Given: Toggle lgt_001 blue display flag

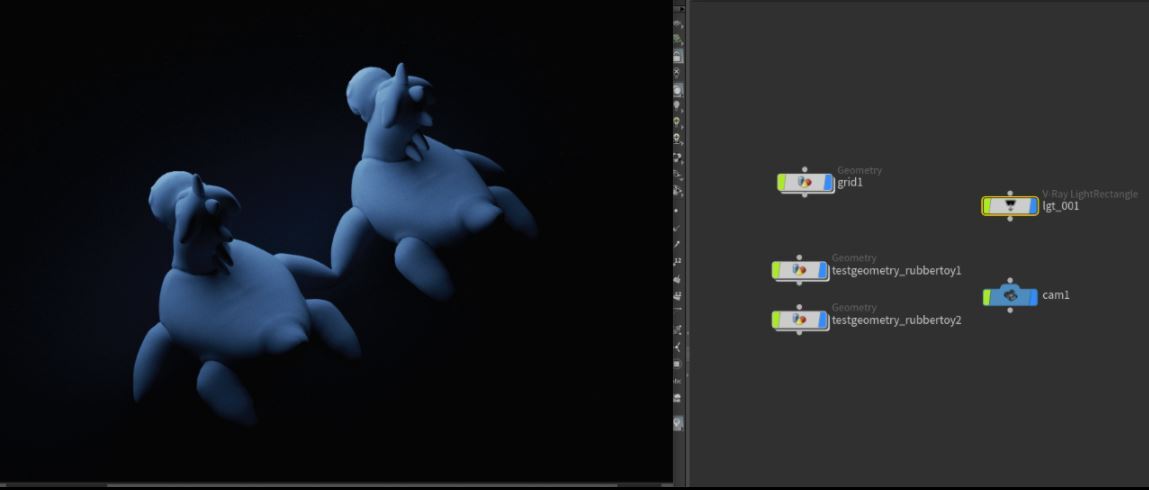Looking at the screenshot, I should coord(1033,206).
